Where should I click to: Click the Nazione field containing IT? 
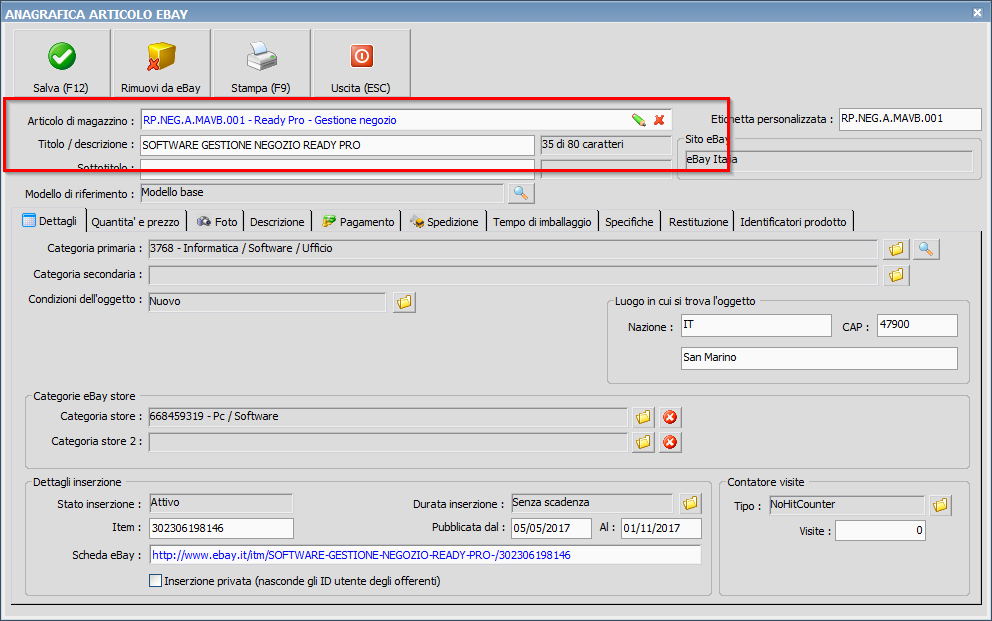(756, 326)
